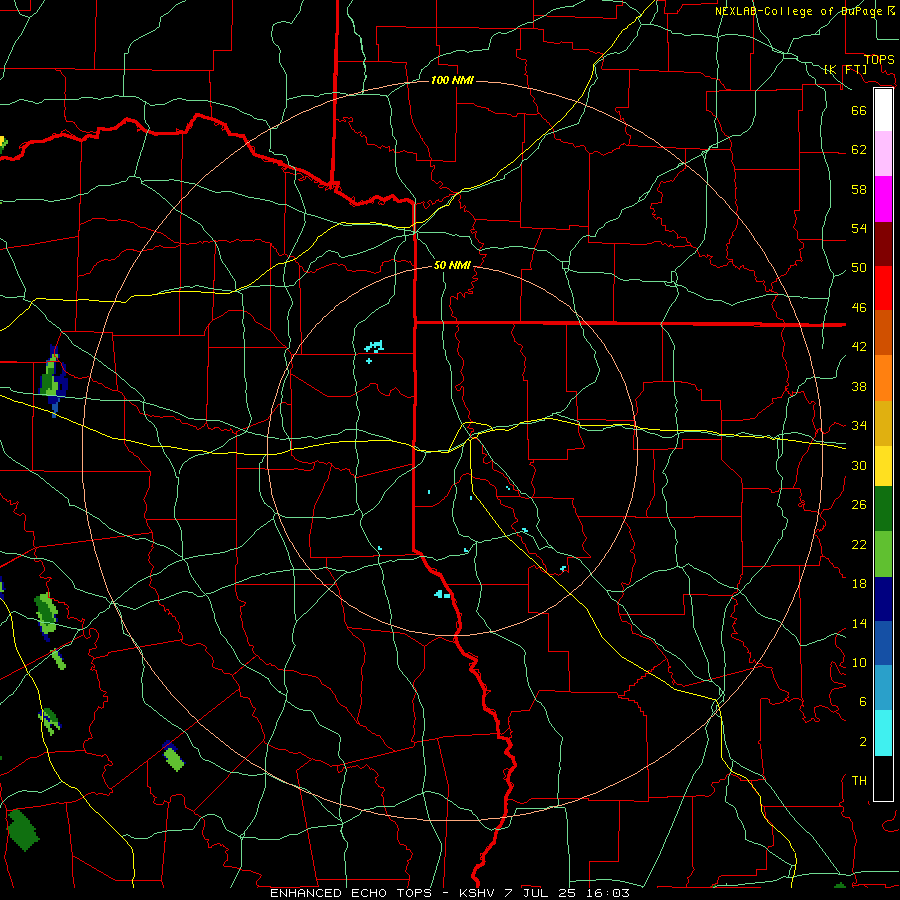The height and width of the screenshot is (900, 900).
Task: Pick the bright red band in the legend
Action: (x=883, y=288)
